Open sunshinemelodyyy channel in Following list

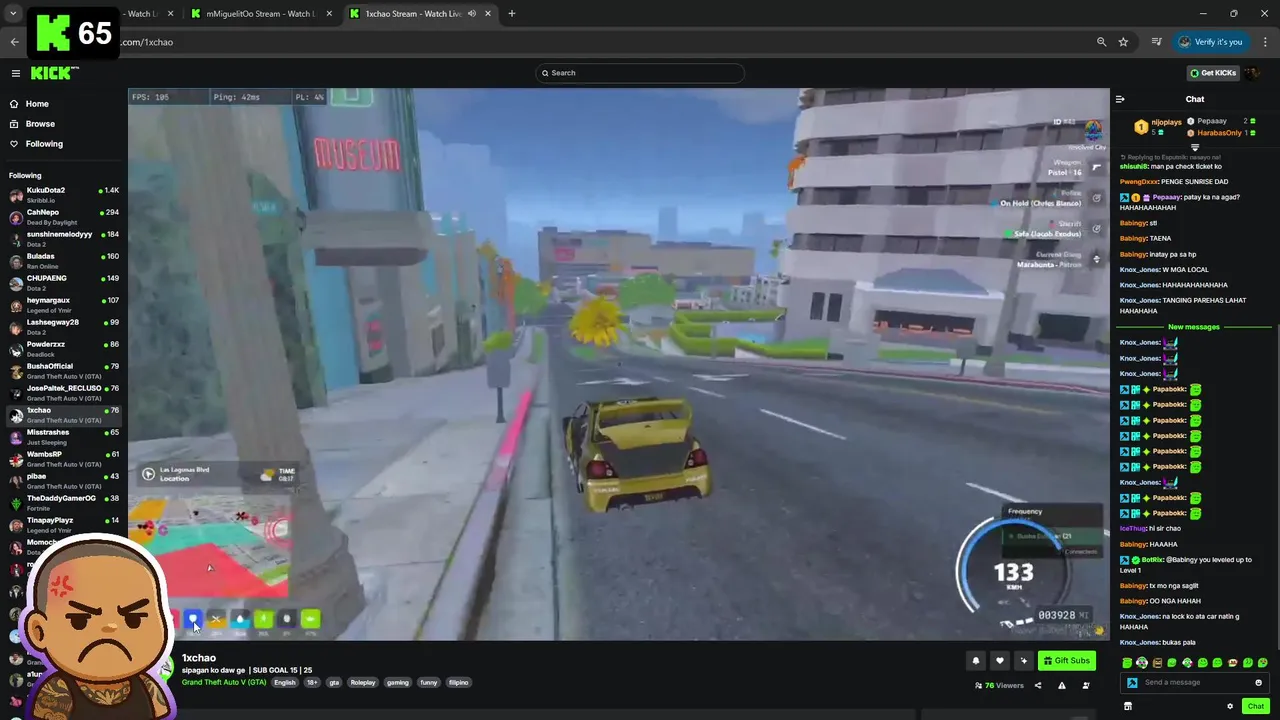pyautogui.click(x=62, y=238)
